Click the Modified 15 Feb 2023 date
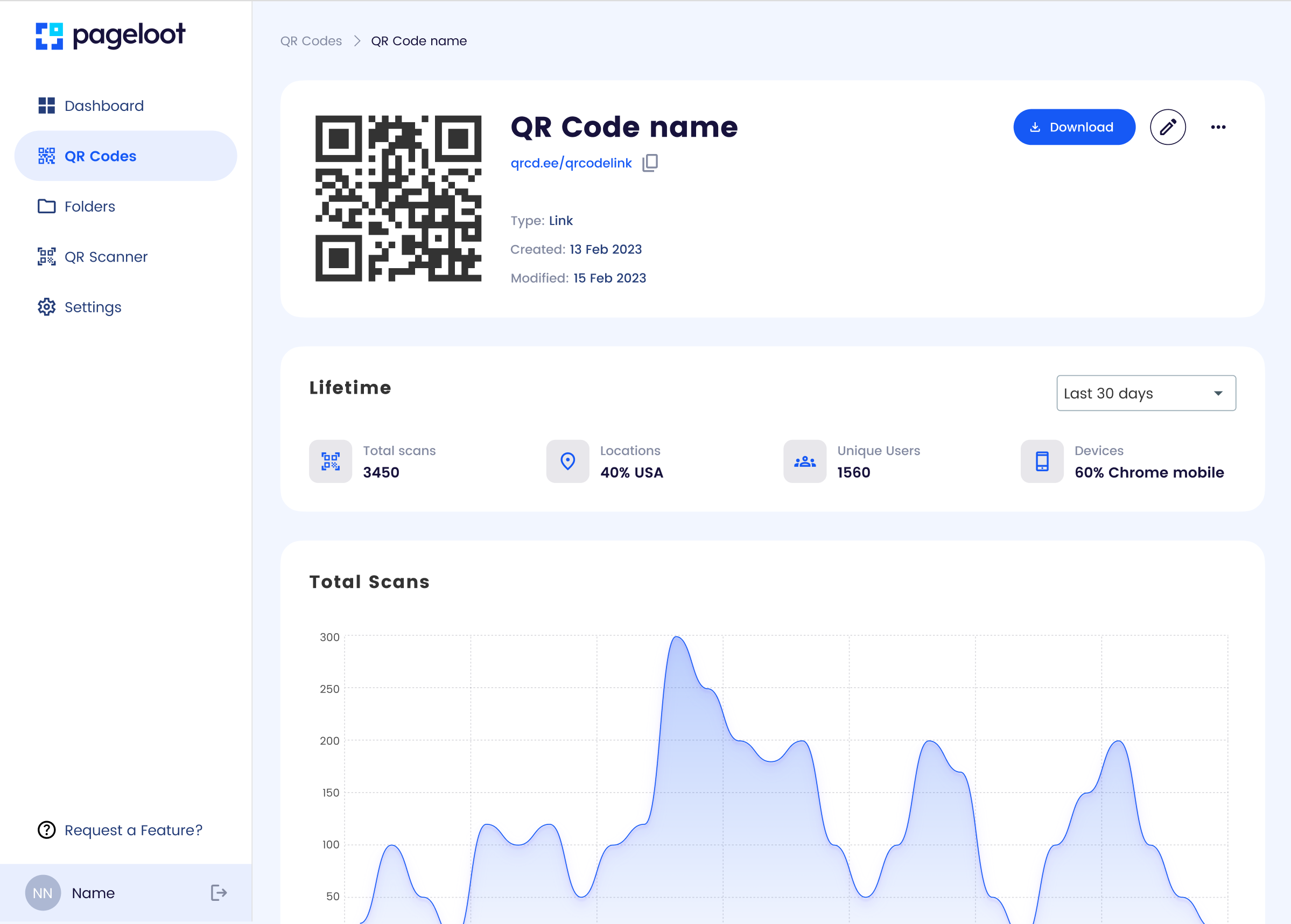The image size is (1291, 924). click(x=609, y=278)
